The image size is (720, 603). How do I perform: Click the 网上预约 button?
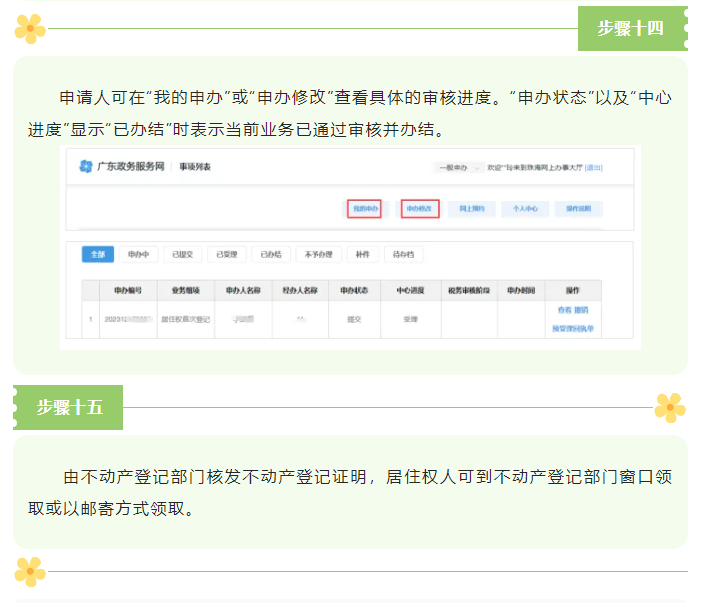[471, 209]
